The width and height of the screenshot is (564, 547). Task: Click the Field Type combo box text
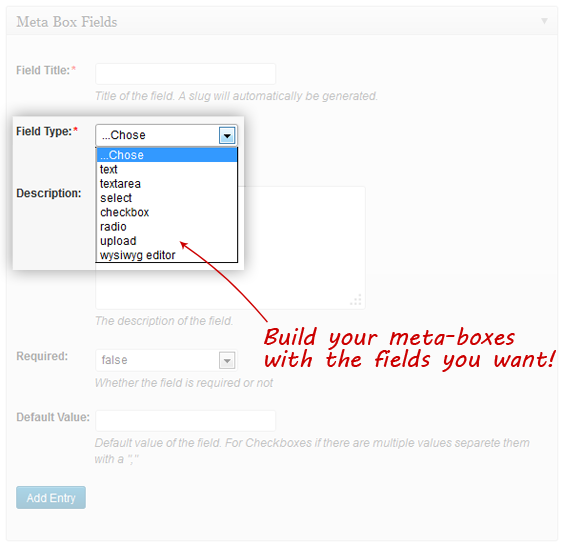point(123,135)
